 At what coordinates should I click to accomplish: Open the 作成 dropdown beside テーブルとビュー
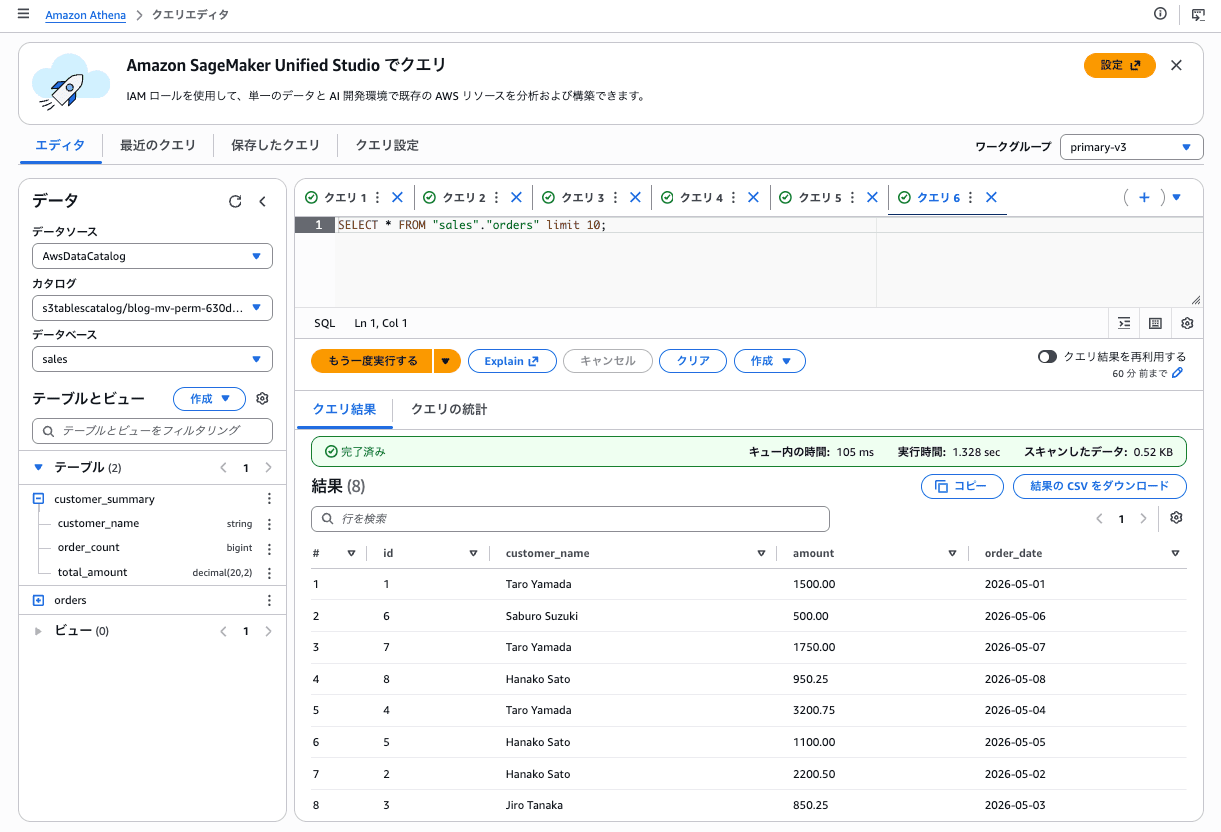point(209,399)
